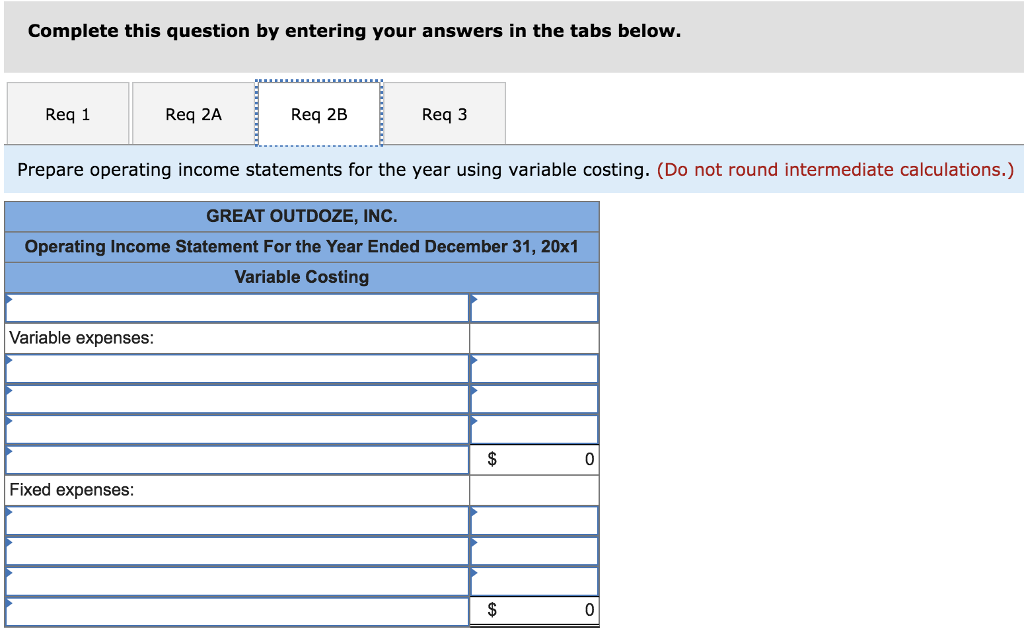Viewport: 1024px width, 629px height.
Task: Switch to the Req 2A tab
Action: pos(194,114)
